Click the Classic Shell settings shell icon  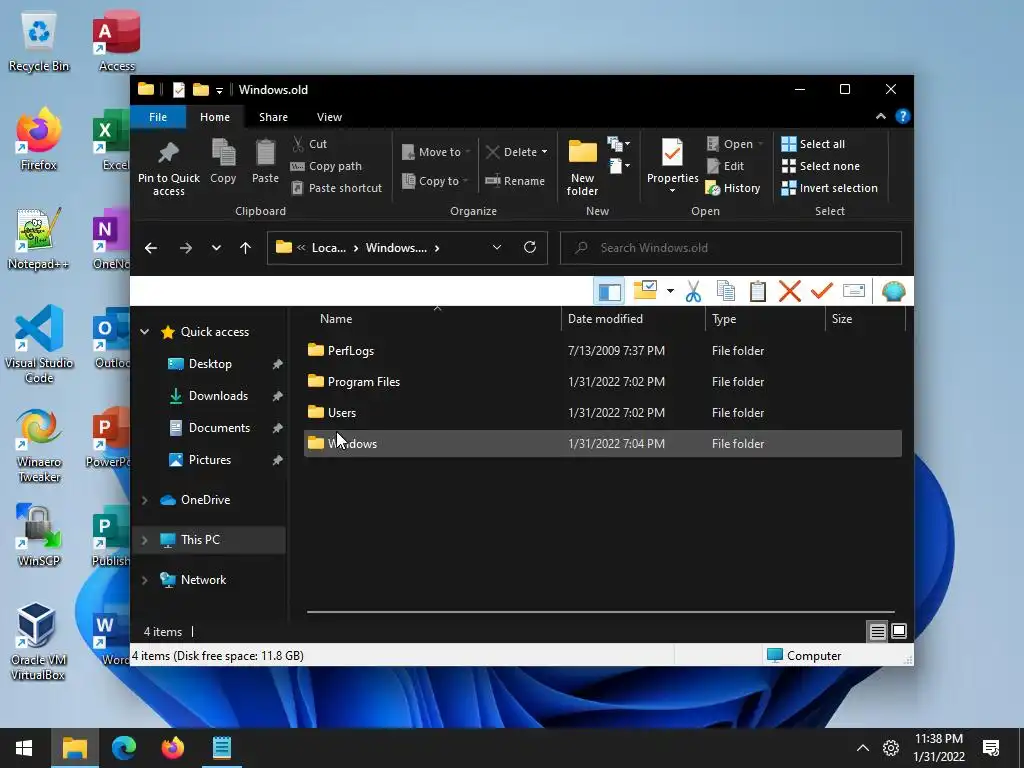point(893,291)
